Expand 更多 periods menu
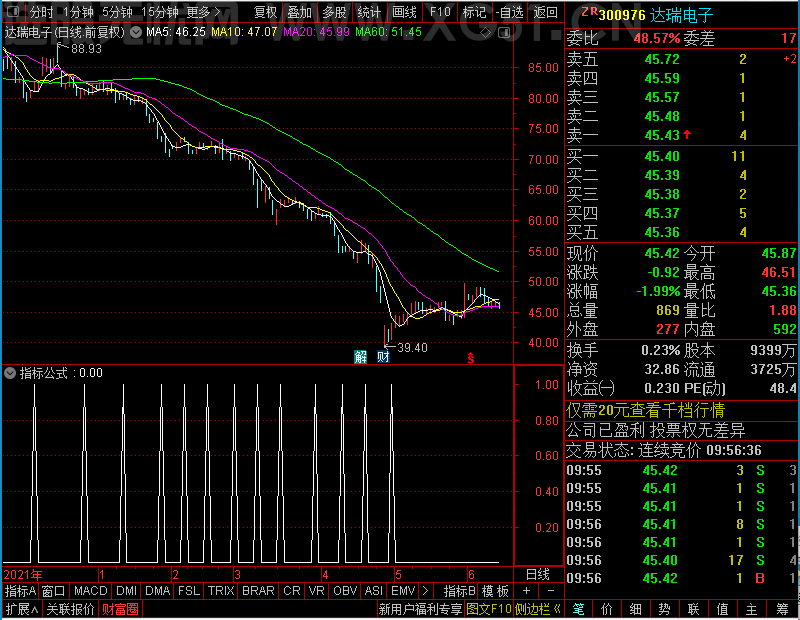 coord(204,12)
